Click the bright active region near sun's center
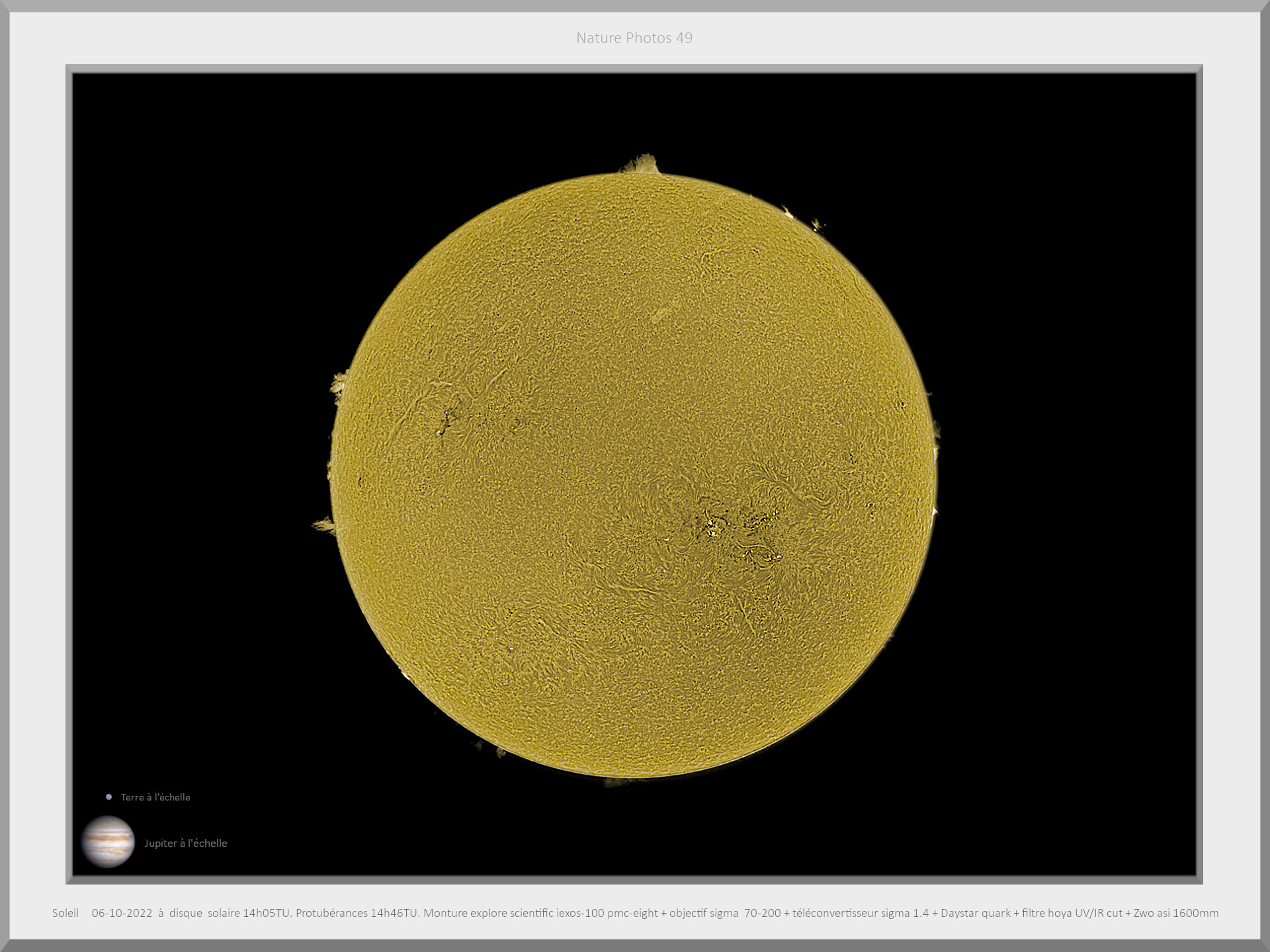 tap(712, 527)
